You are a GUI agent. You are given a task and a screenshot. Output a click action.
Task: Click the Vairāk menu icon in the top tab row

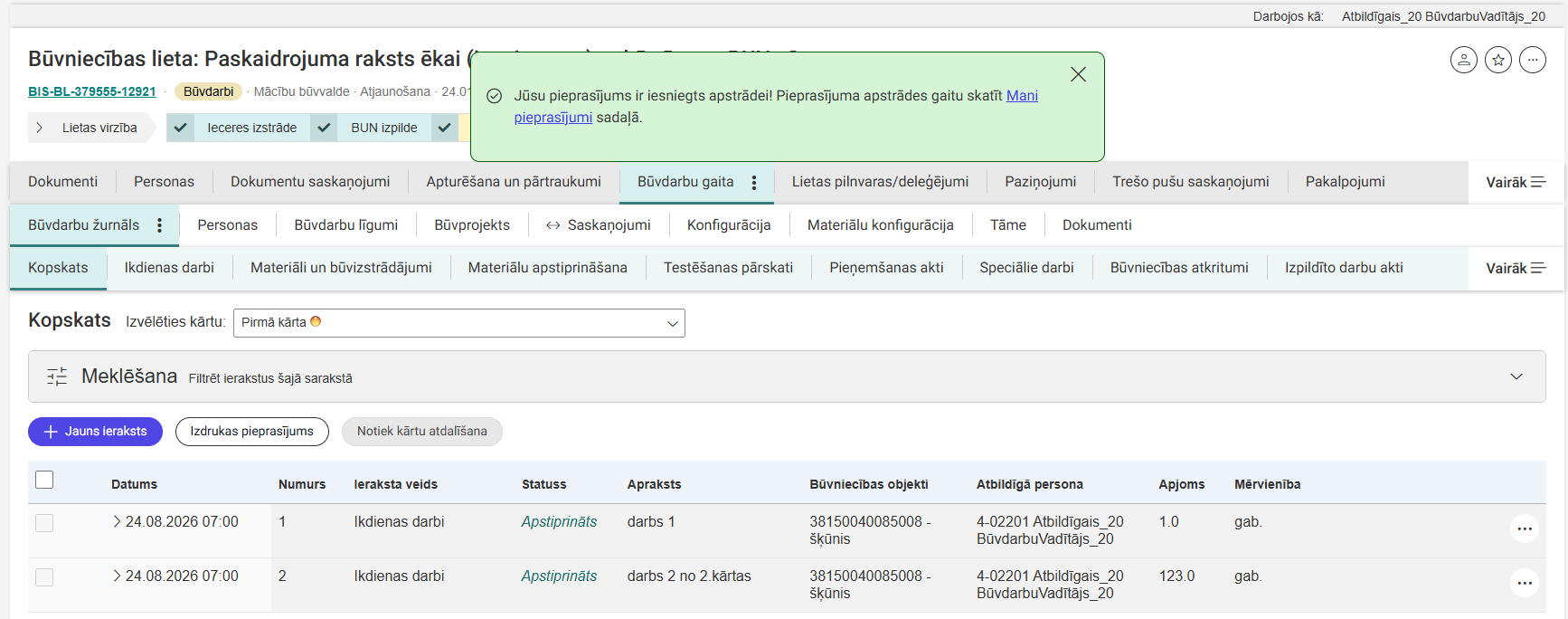pyautogui.click(x=1538, y=182)
